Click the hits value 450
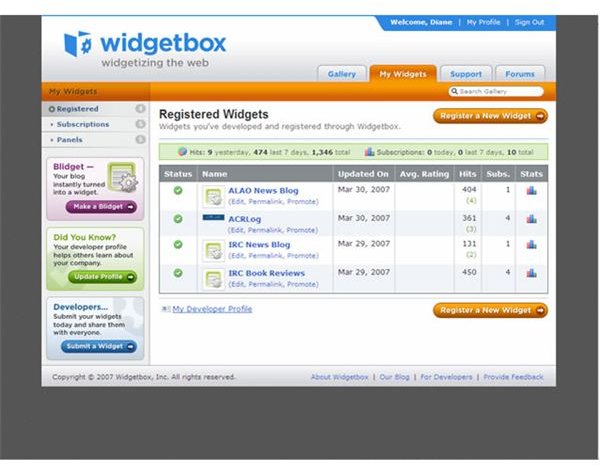The image size is (600, 465). pos(469,272)
